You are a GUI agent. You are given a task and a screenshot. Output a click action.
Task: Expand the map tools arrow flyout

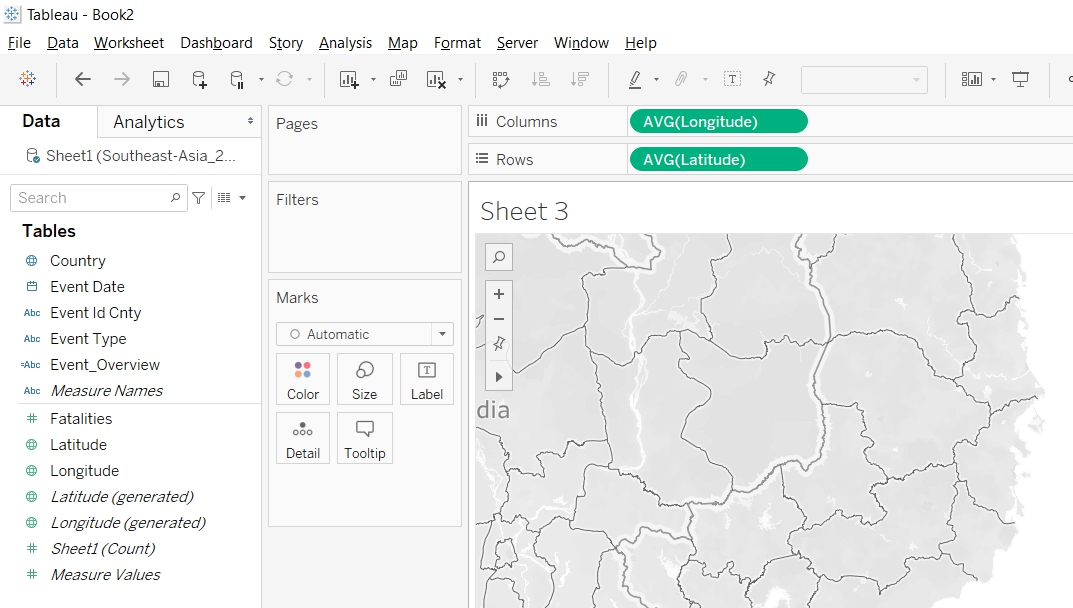click(x=499, y=377)
